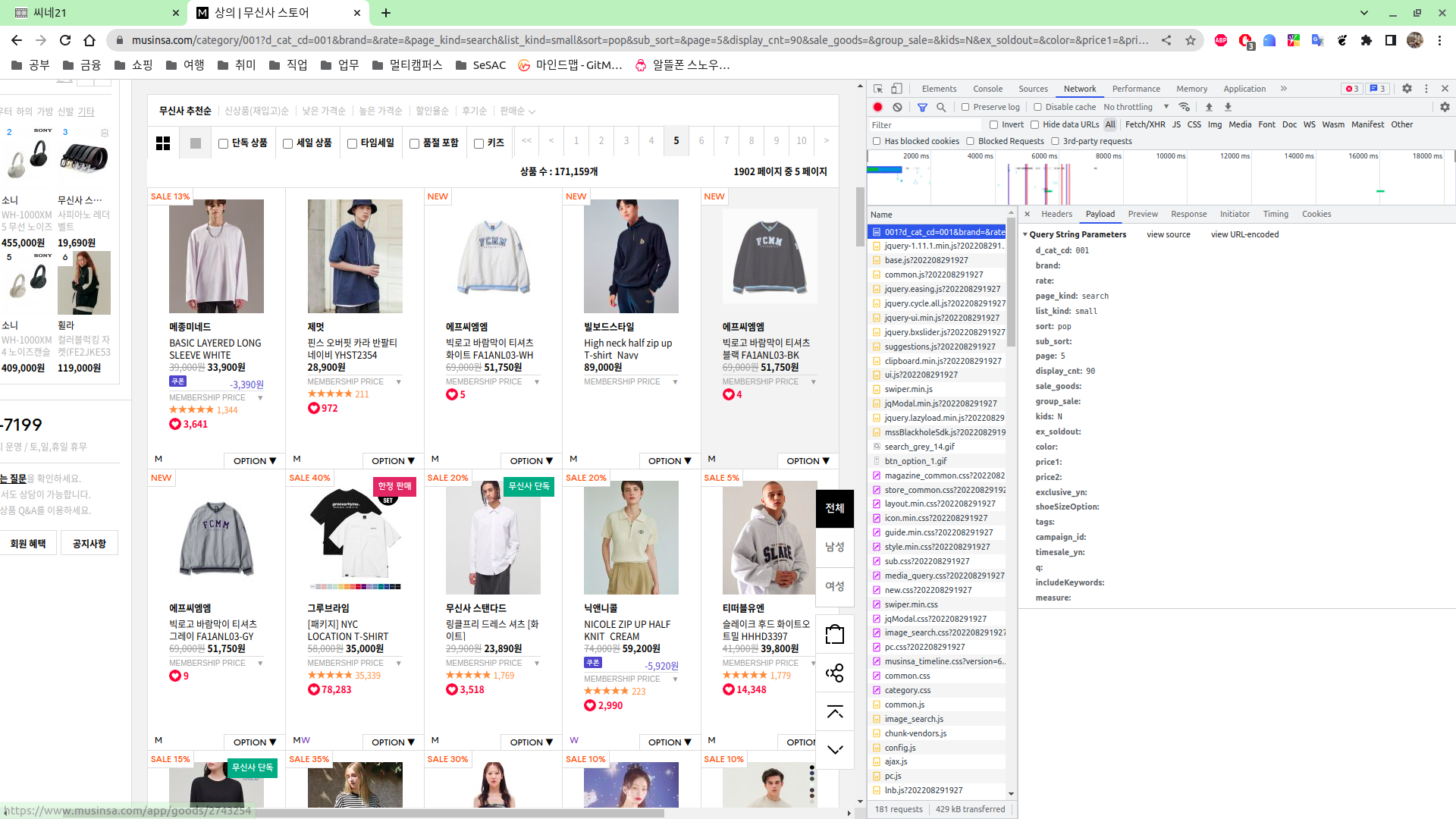Open the DevTools settings gear
This screenshot has height=819, width=1456.
1407,89
